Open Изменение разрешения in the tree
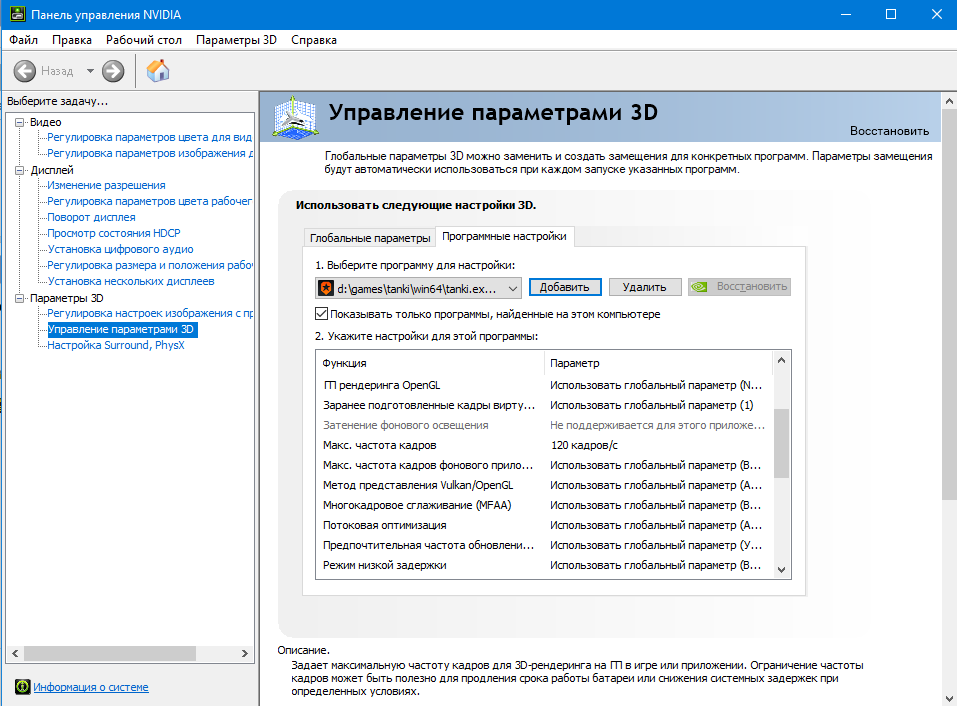The image size is (957, 706). tap(106, 185)
